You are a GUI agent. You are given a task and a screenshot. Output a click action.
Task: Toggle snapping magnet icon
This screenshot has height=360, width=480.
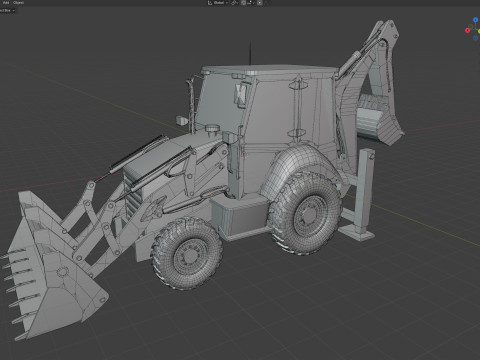pos(243,3)
